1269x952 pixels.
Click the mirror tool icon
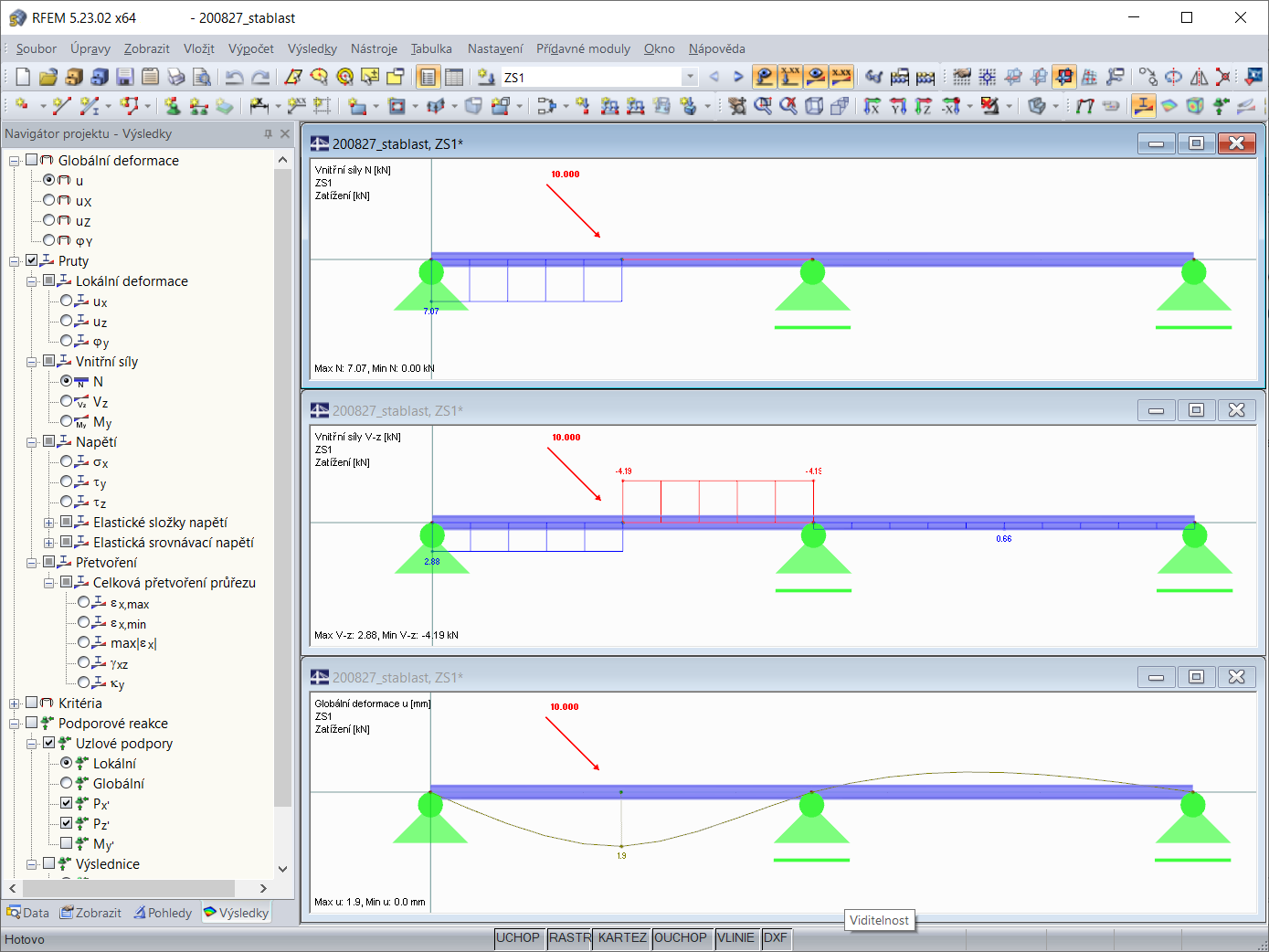[1199, 77]
